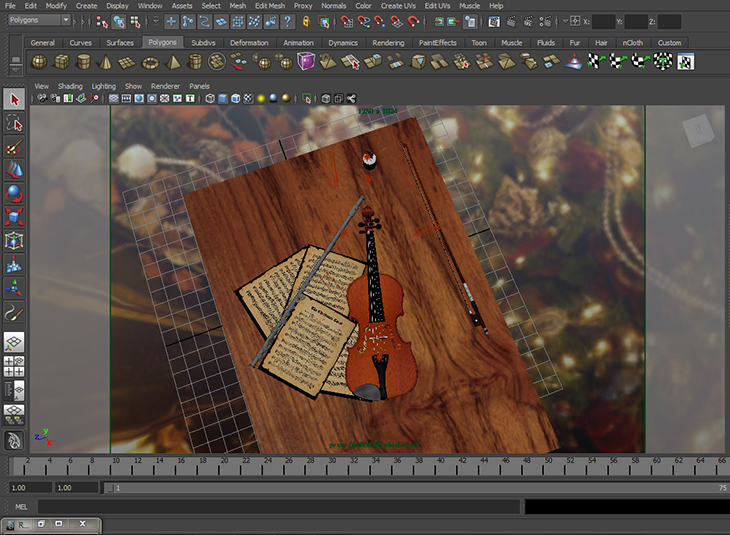Image resolution: width=730 pixels, height=535 pixels.
Task: Click the X coordinate input field
Action: pos(603,21)
